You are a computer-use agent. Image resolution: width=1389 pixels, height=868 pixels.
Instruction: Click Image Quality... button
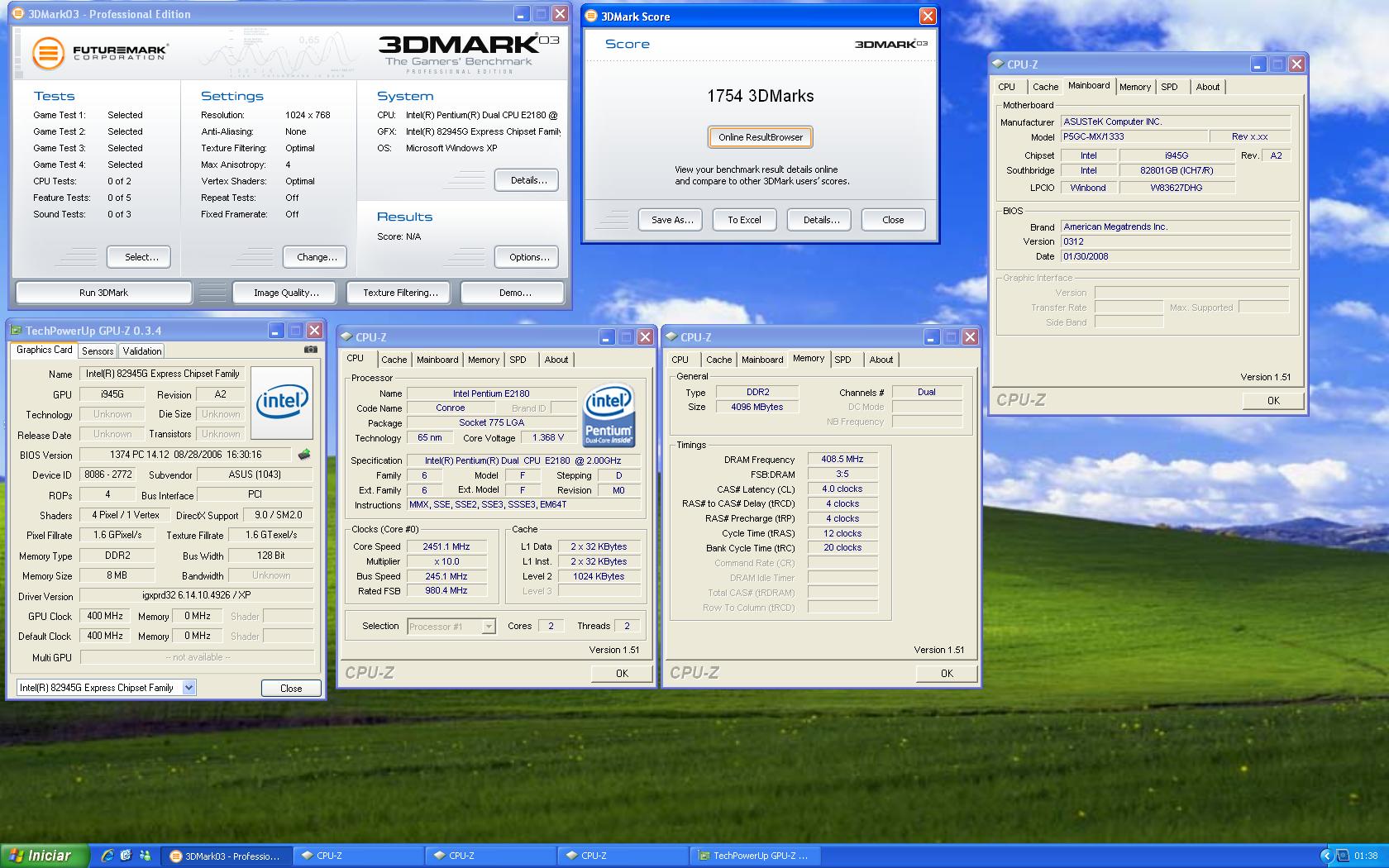[286, 293]
